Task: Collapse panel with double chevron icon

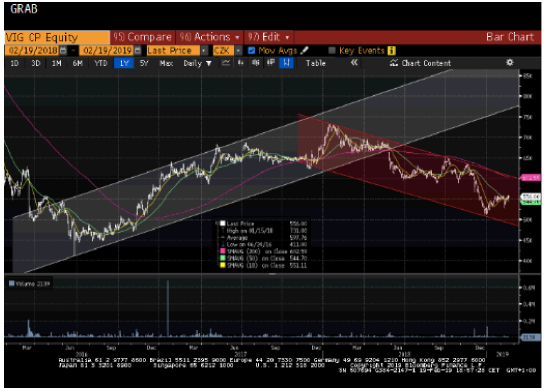Action: (354, 63)
